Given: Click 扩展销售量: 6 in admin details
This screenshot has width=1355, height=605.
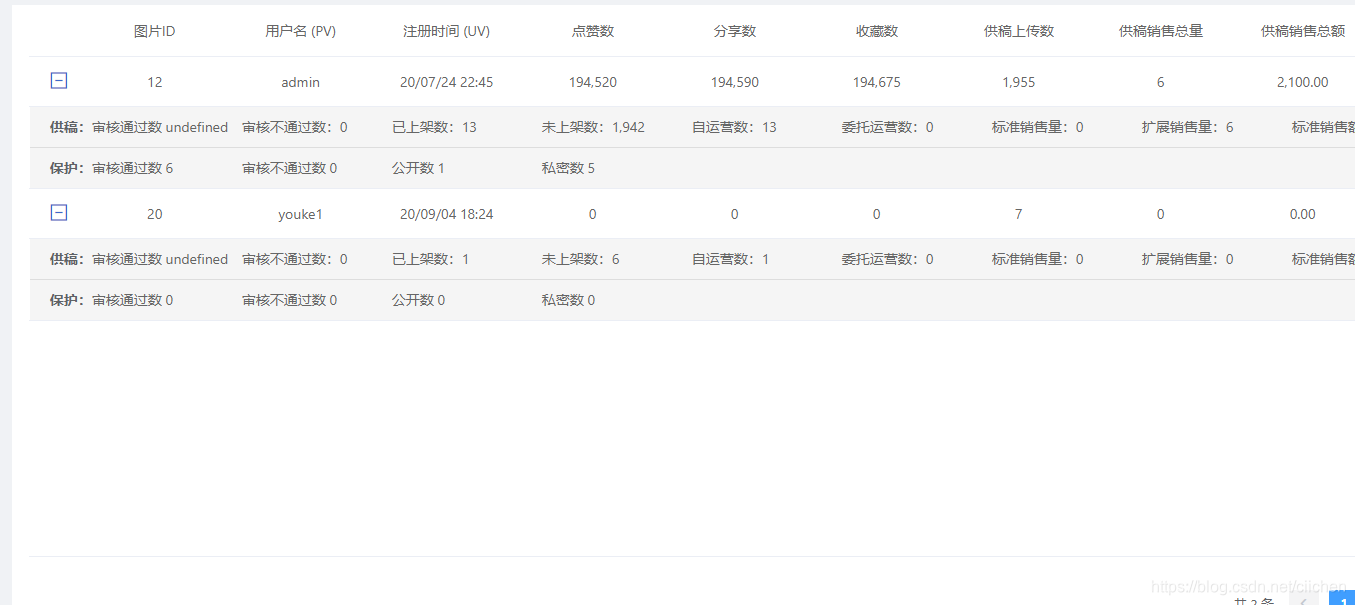Looking at the screenshot, I should (x=1188, y=127).
